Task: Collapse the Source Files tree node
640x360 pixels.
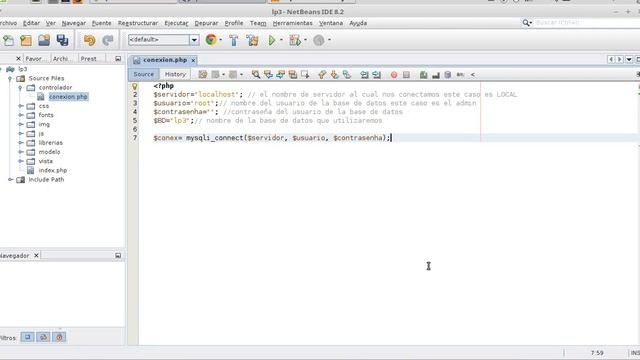Action: [10, 78]
